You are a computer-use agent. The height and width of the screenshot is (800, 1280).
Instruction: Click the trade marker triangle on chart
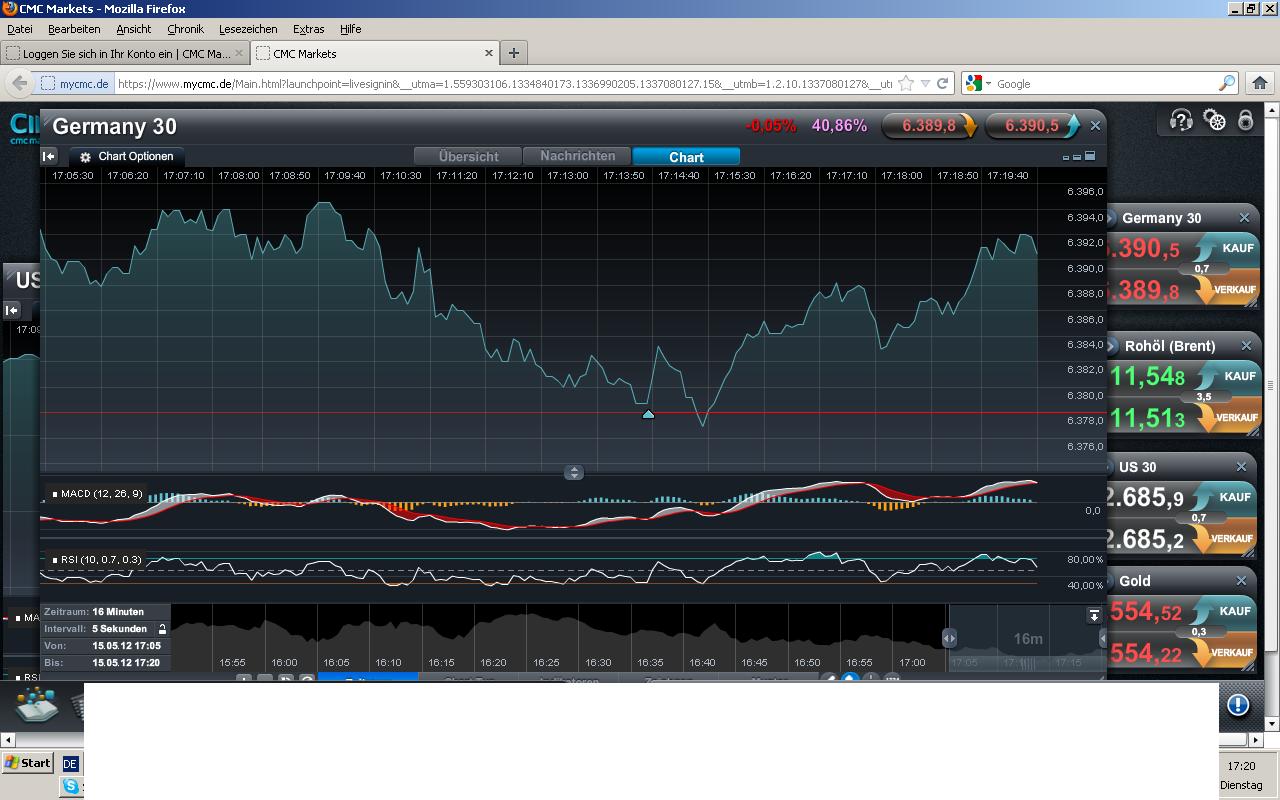(648, 413)
